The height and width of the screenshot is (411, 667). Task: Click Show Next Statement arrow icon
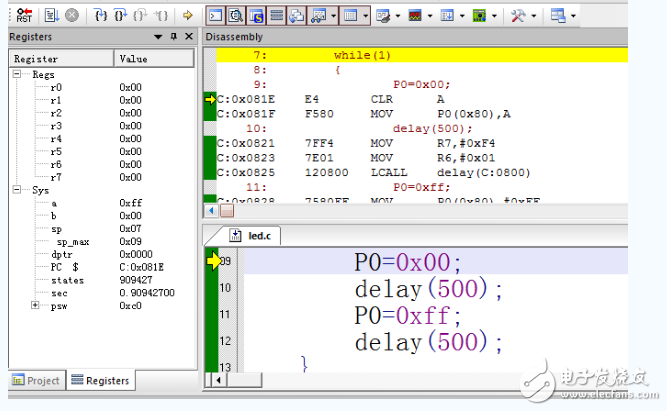coord(187,16)
